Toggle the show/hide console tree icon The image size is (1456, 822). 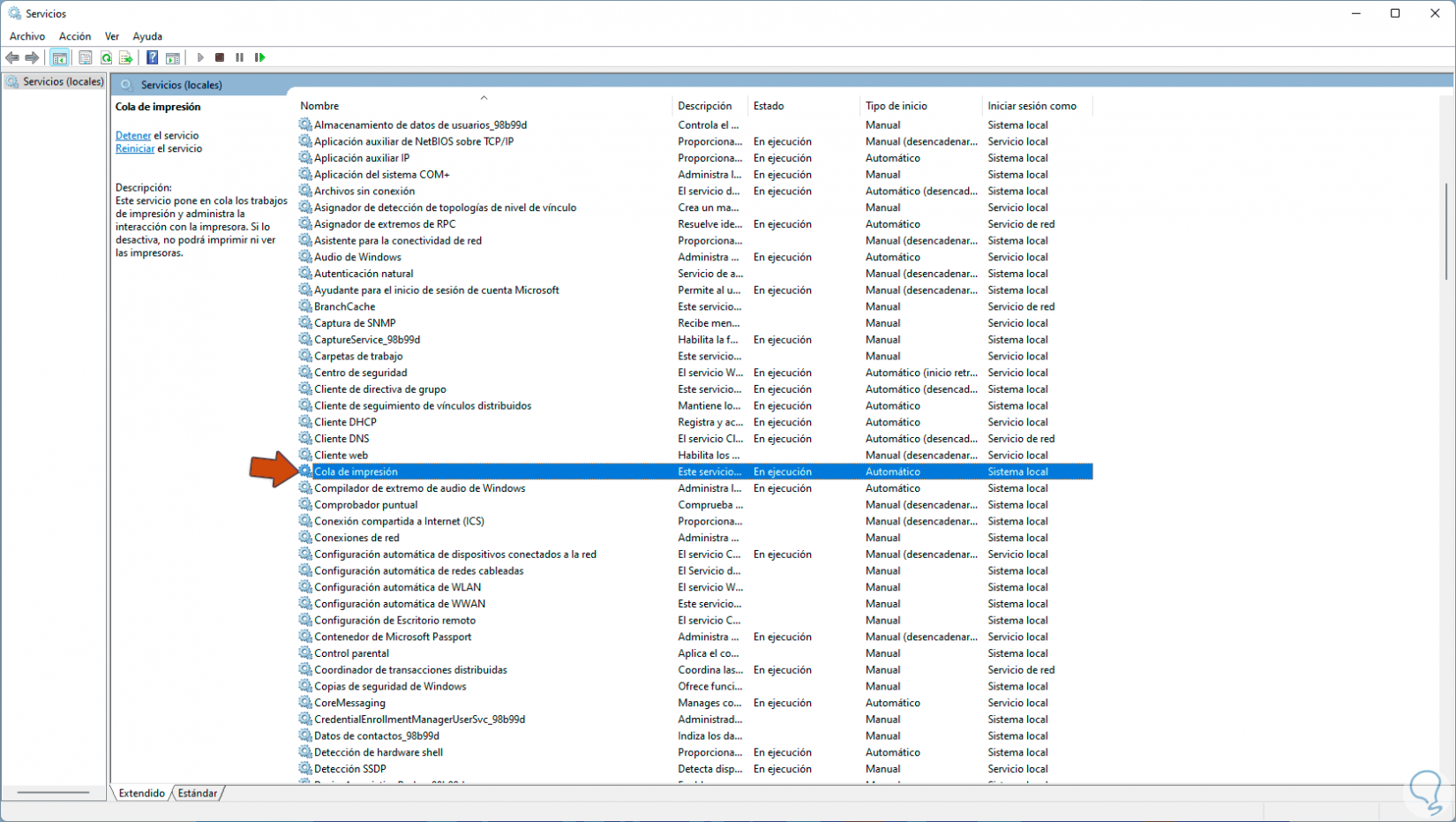click(x=59, y=57)
